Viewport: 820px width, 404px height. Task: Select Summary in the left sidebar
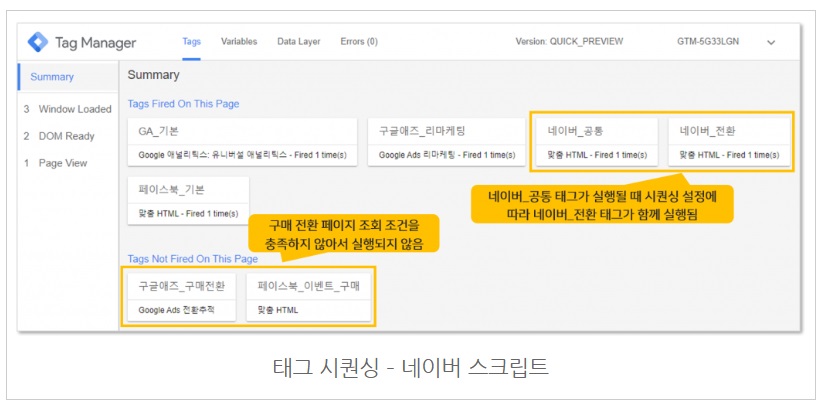pos(68,77)
